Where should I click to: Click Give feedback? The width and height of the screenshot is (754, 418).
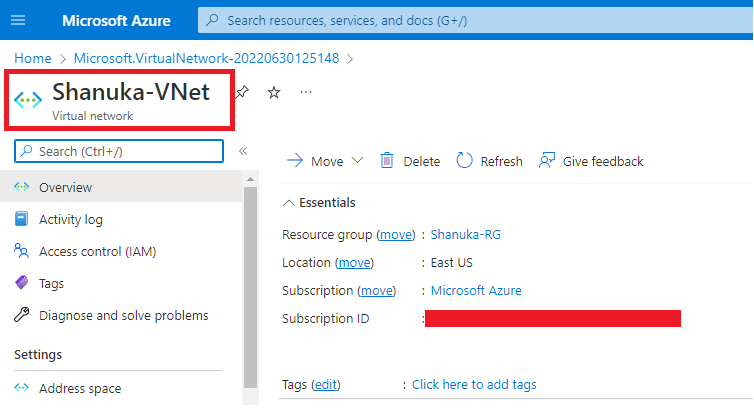[591, 161]
